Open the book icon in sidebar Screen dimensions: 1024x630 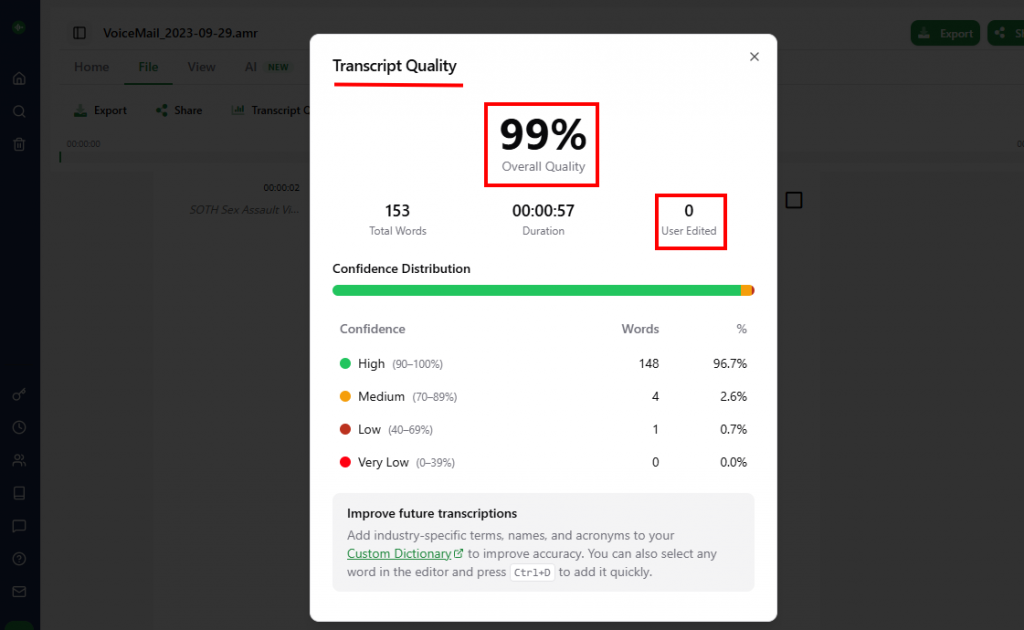[19, 493]
